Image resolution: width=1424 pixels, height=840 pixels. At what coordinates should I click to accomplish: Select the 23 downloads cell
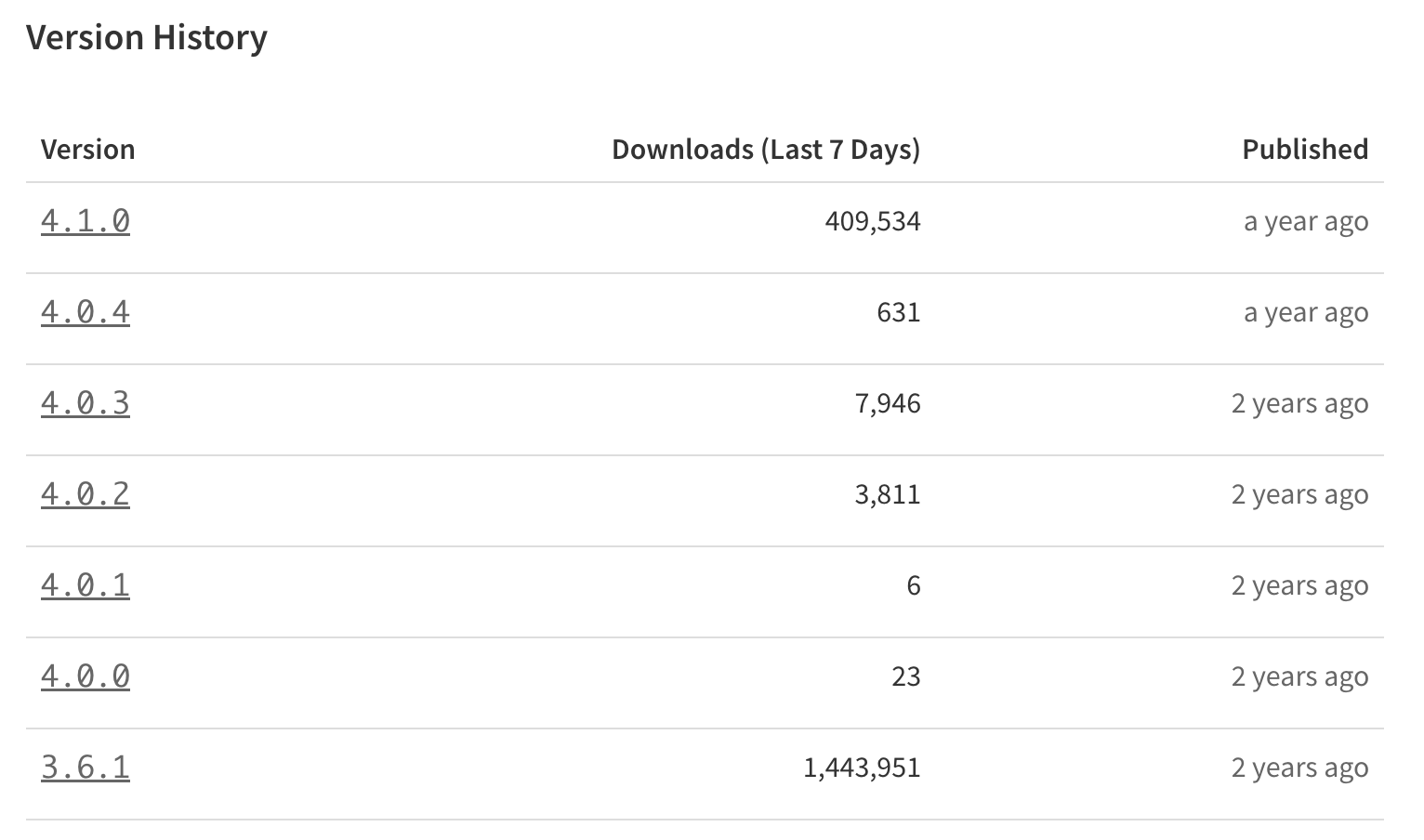(x=906, y=676)
